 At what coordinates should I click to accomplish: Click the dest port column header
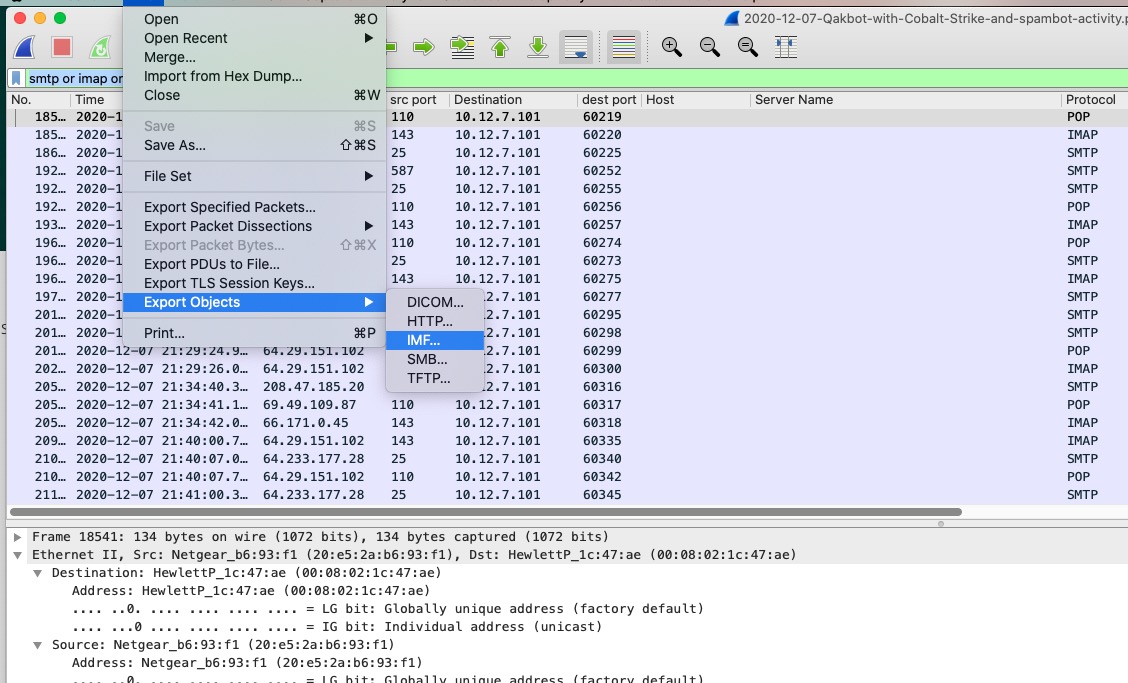pos(609,100)
